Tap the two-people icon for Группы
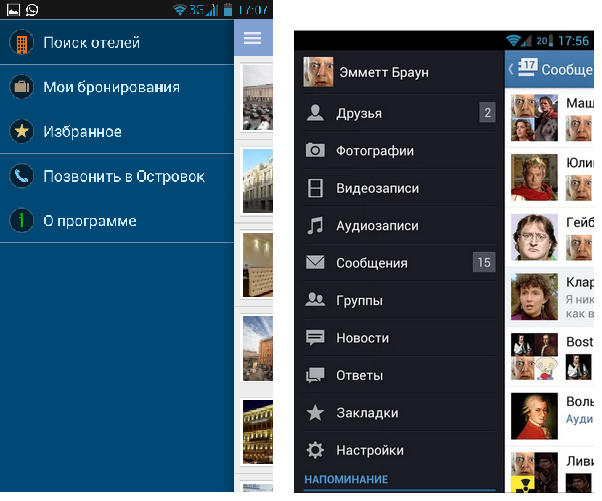The height and width of the screenshot is (501, 602). point(315,300)
